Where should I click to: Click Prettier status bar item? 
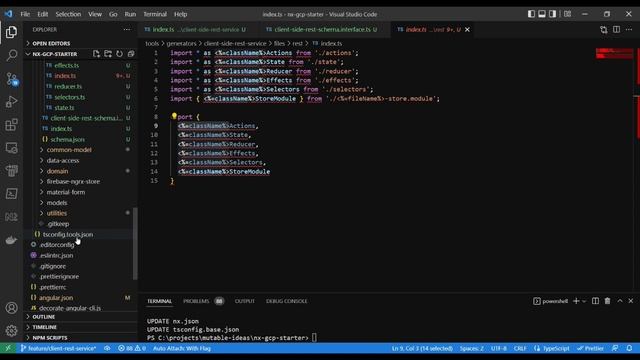coord(590,348)
